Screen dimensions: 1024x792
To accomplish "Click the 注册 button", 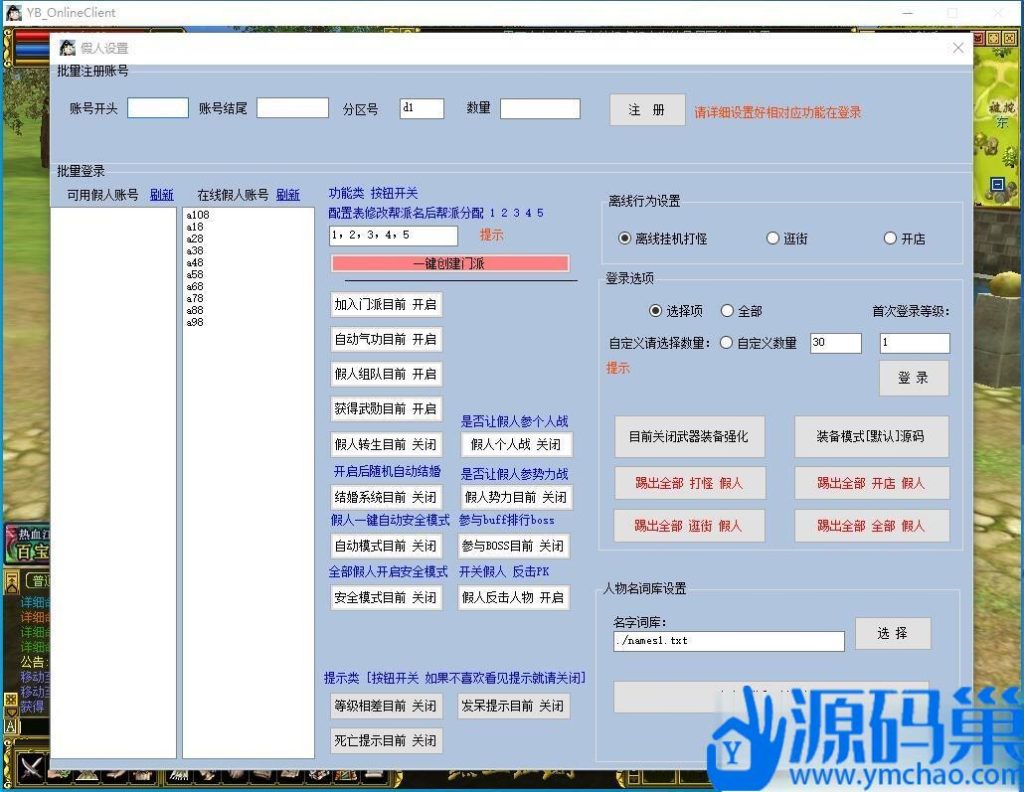I will 647,110.
